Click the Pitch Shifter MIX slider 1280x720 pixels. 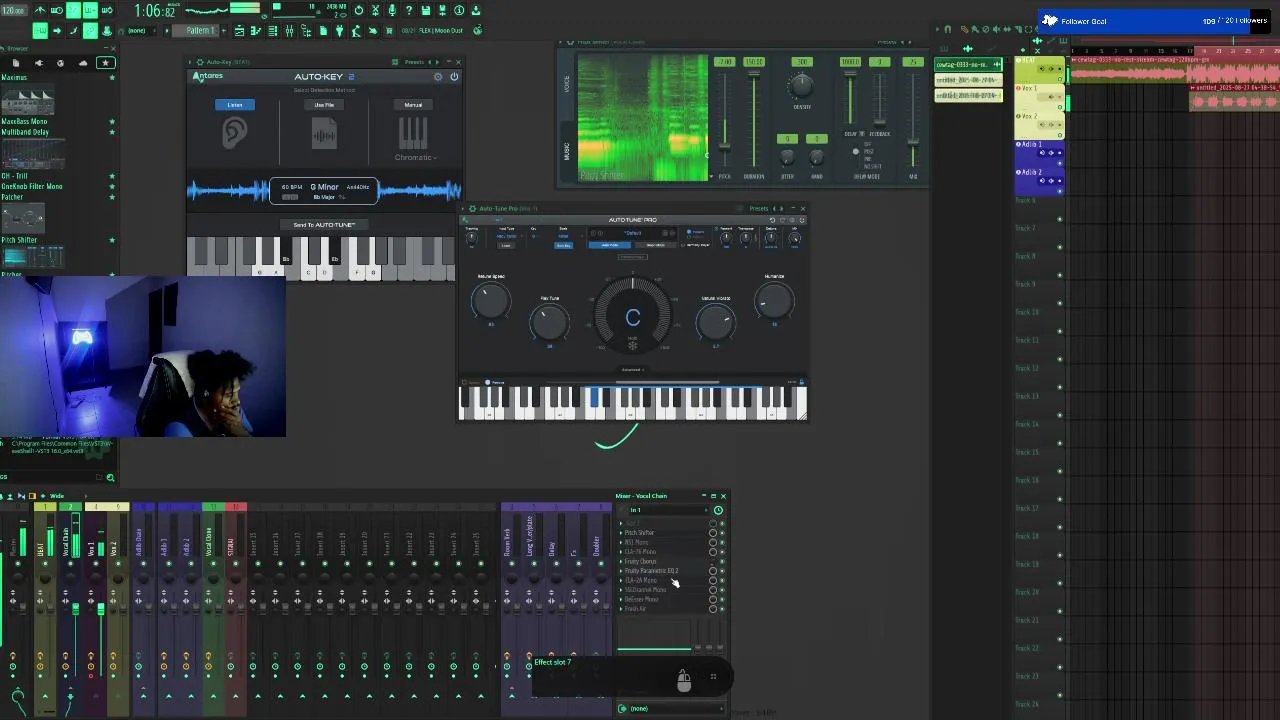tap(913, 141)
